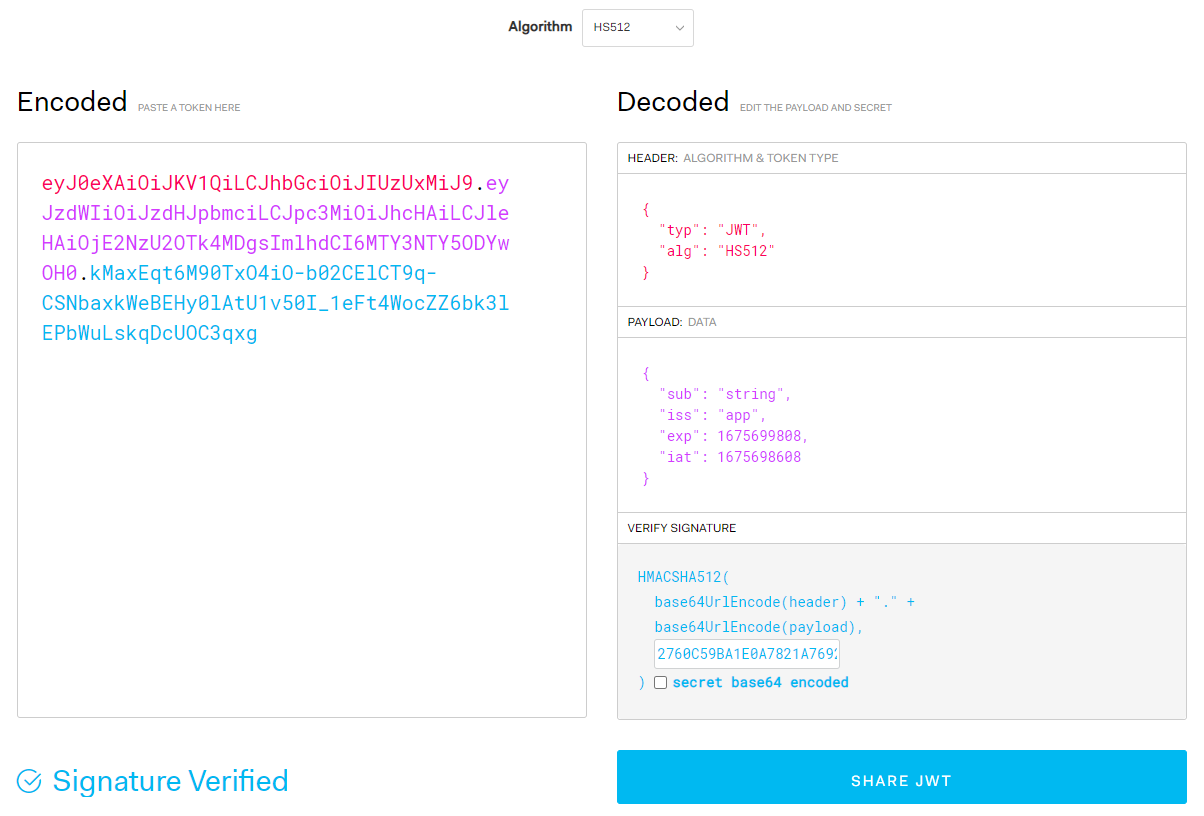Click the base64UrlEncode(header) line

coord(785,602)
